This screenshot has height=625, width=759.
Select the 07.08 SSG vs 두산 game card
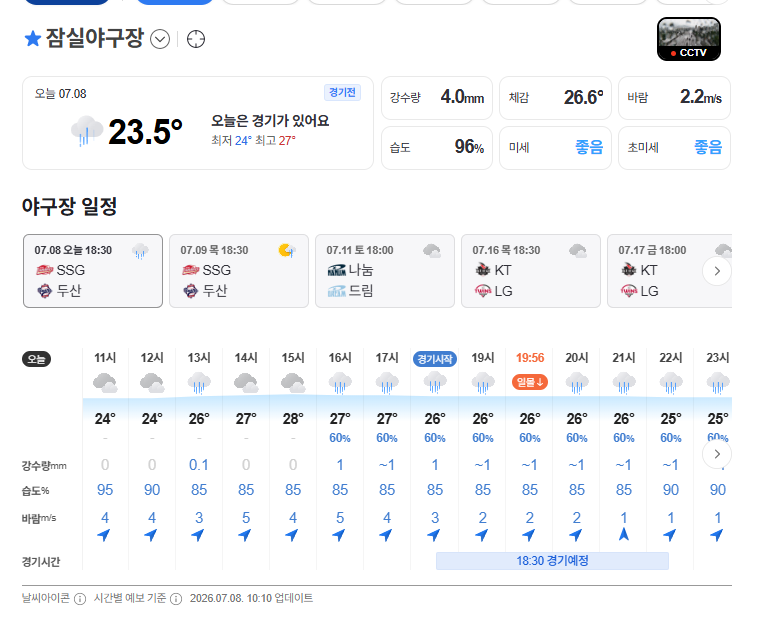tap(93, 271)
